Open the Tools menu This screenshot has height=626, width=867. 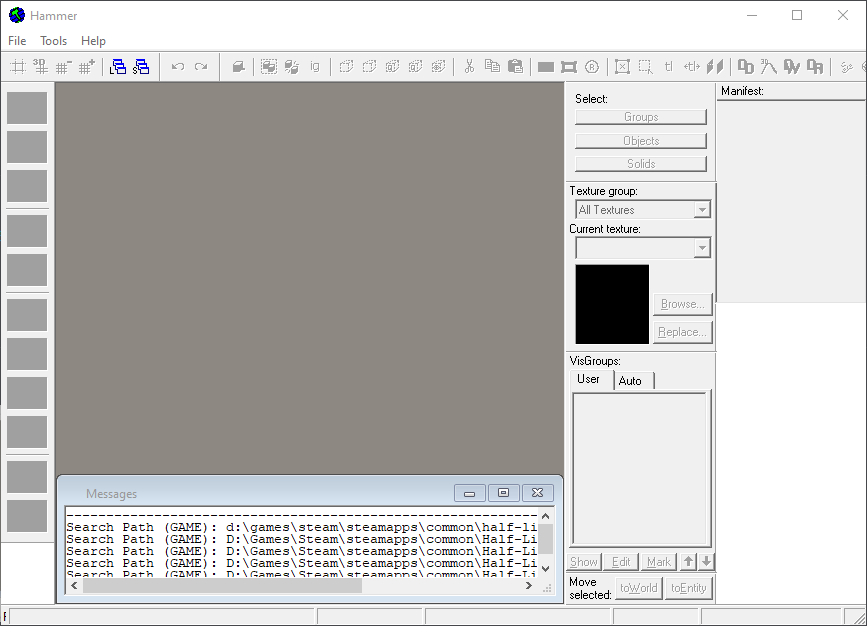pos(54,41)
